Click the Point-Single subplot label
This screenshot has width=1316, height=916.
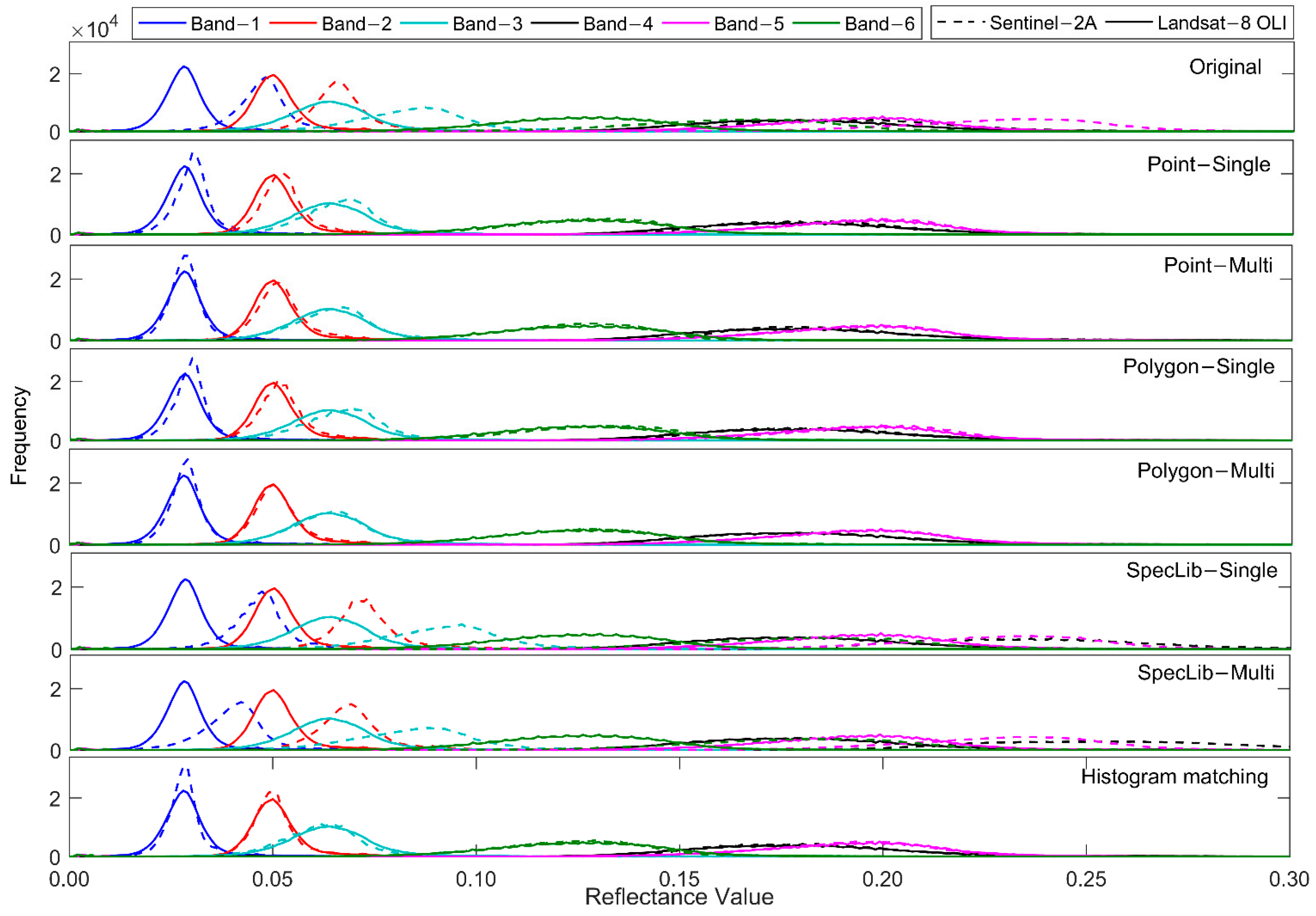(x=1208, y=164)
